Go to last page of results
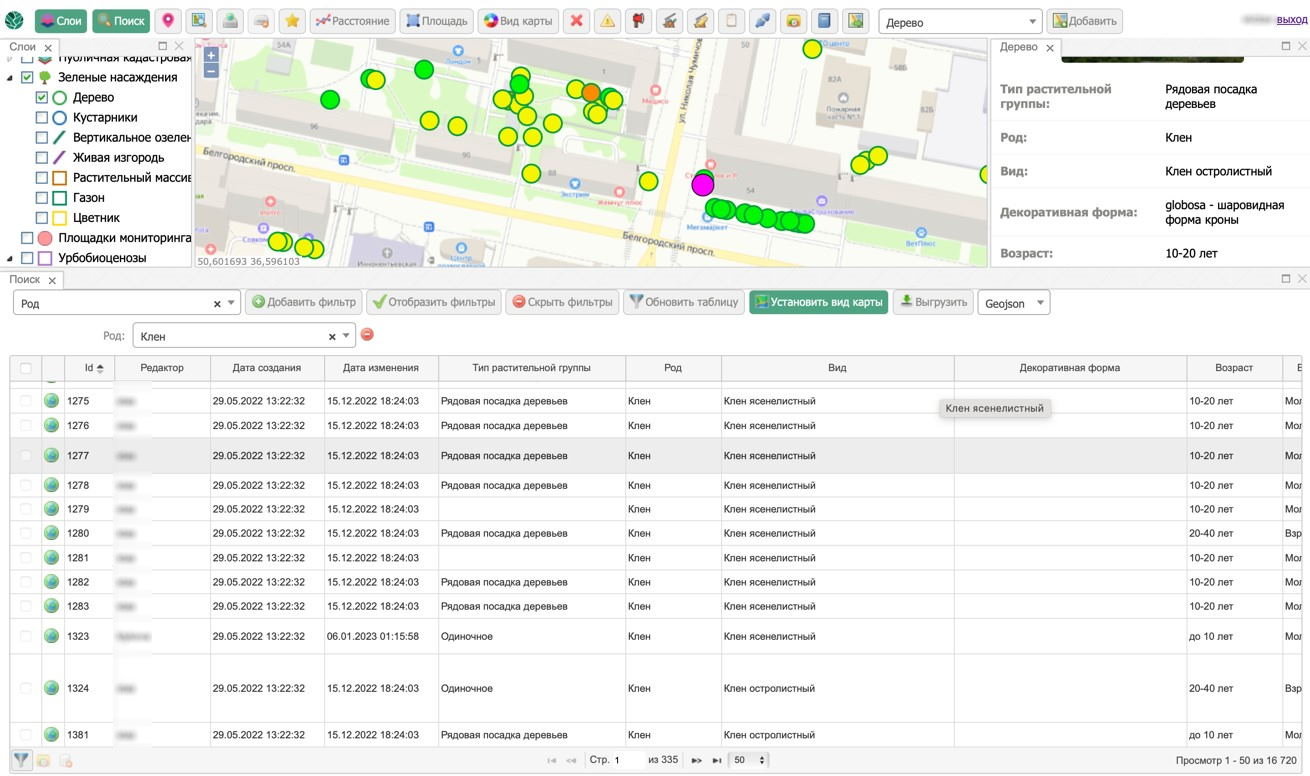Image resolution: width=1310 pixels, height=776 pixels. point(716,760)
